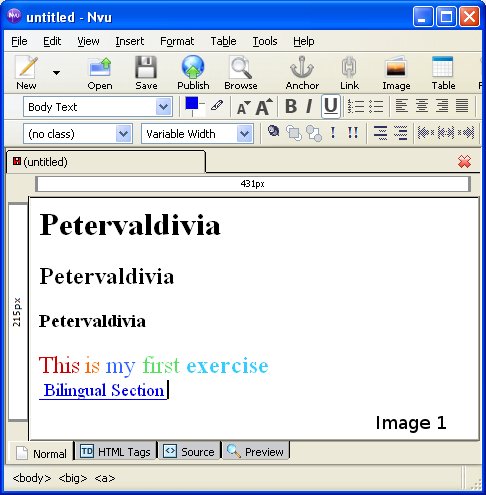Switch to the Source view tab

(189, 452)
